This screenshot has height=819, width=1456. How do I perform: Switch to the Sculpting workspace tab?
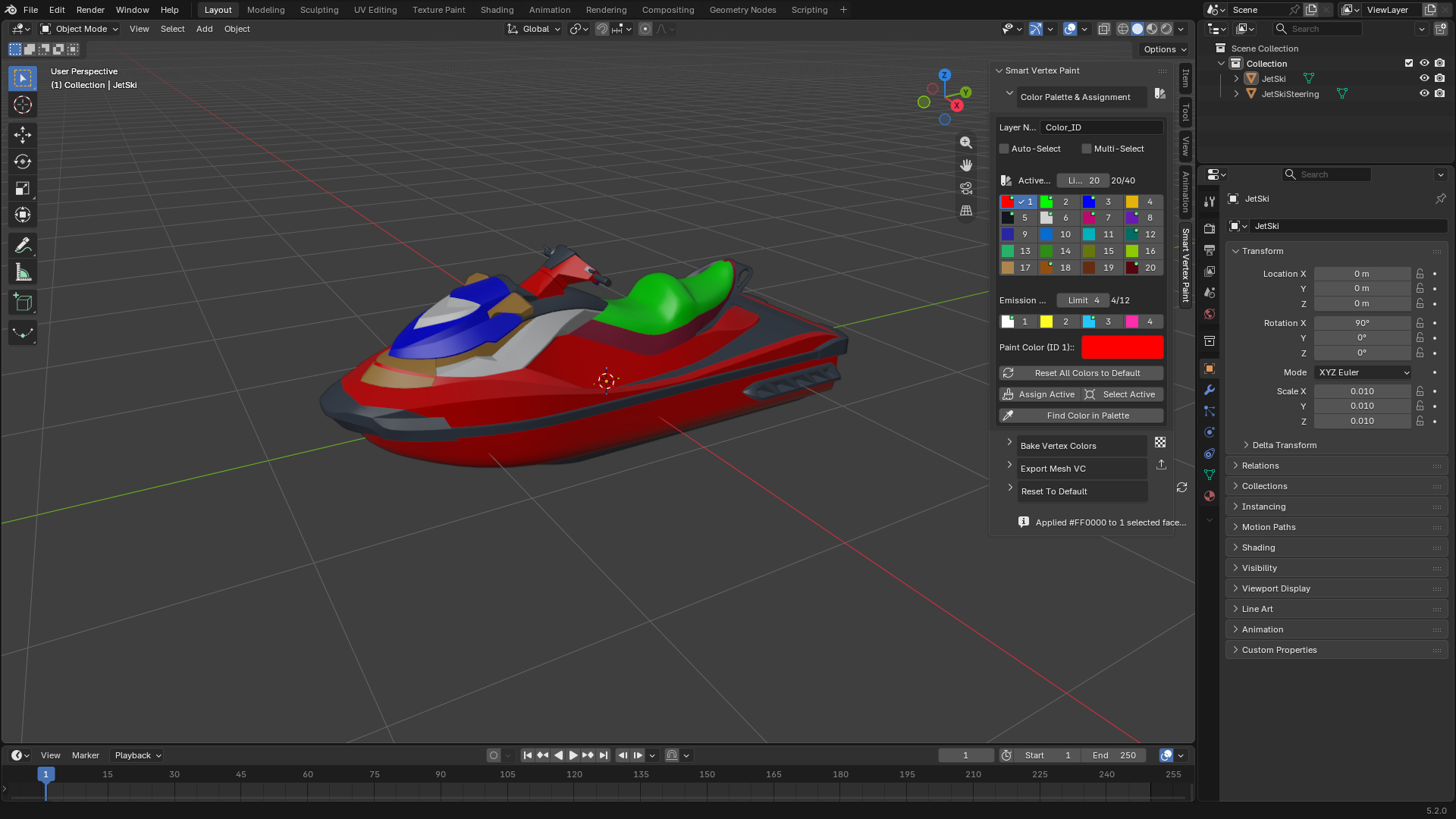tap(319, 10)
